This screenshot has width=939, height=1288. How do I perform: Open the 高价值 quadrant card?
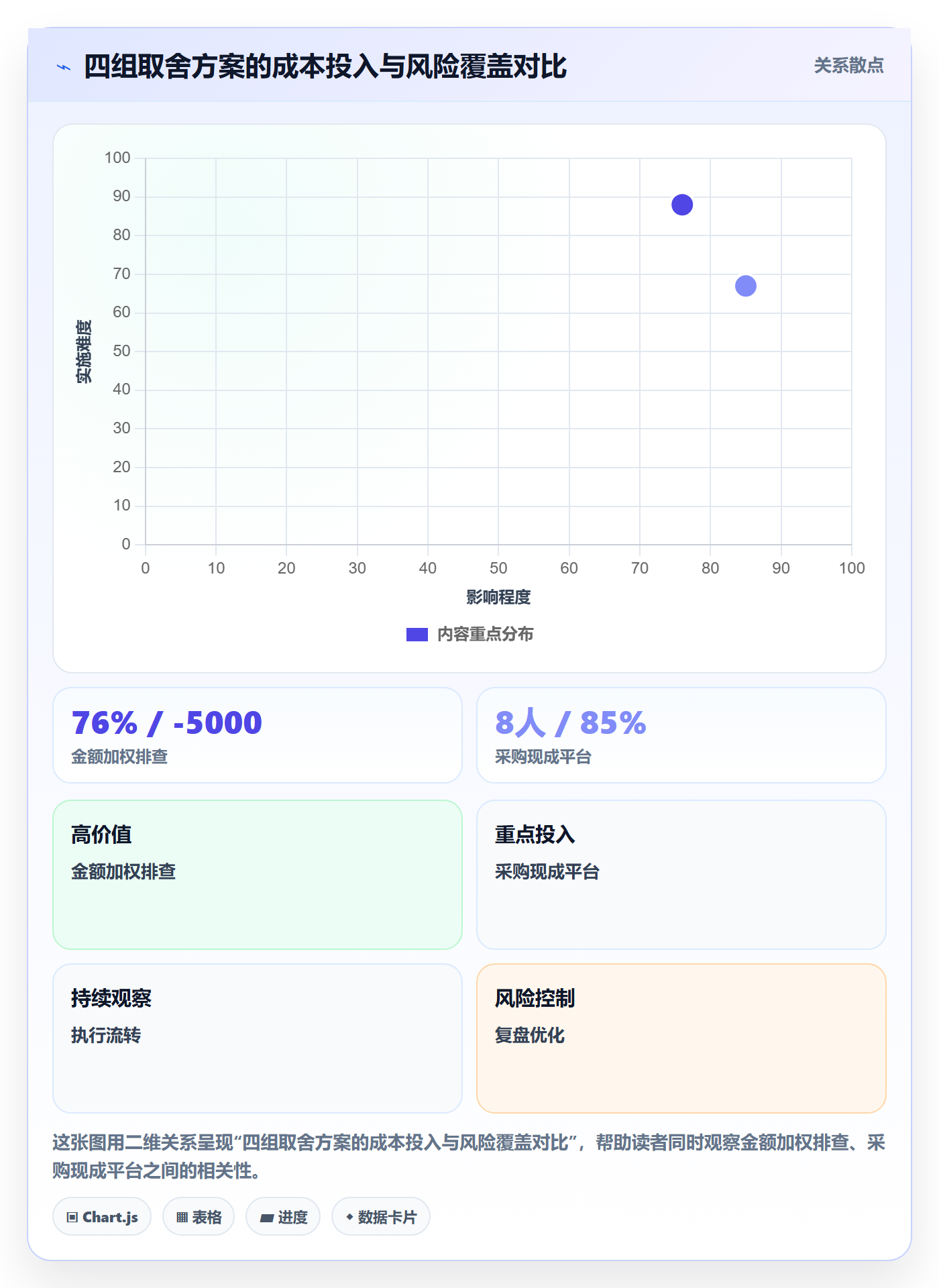(258, 875)
